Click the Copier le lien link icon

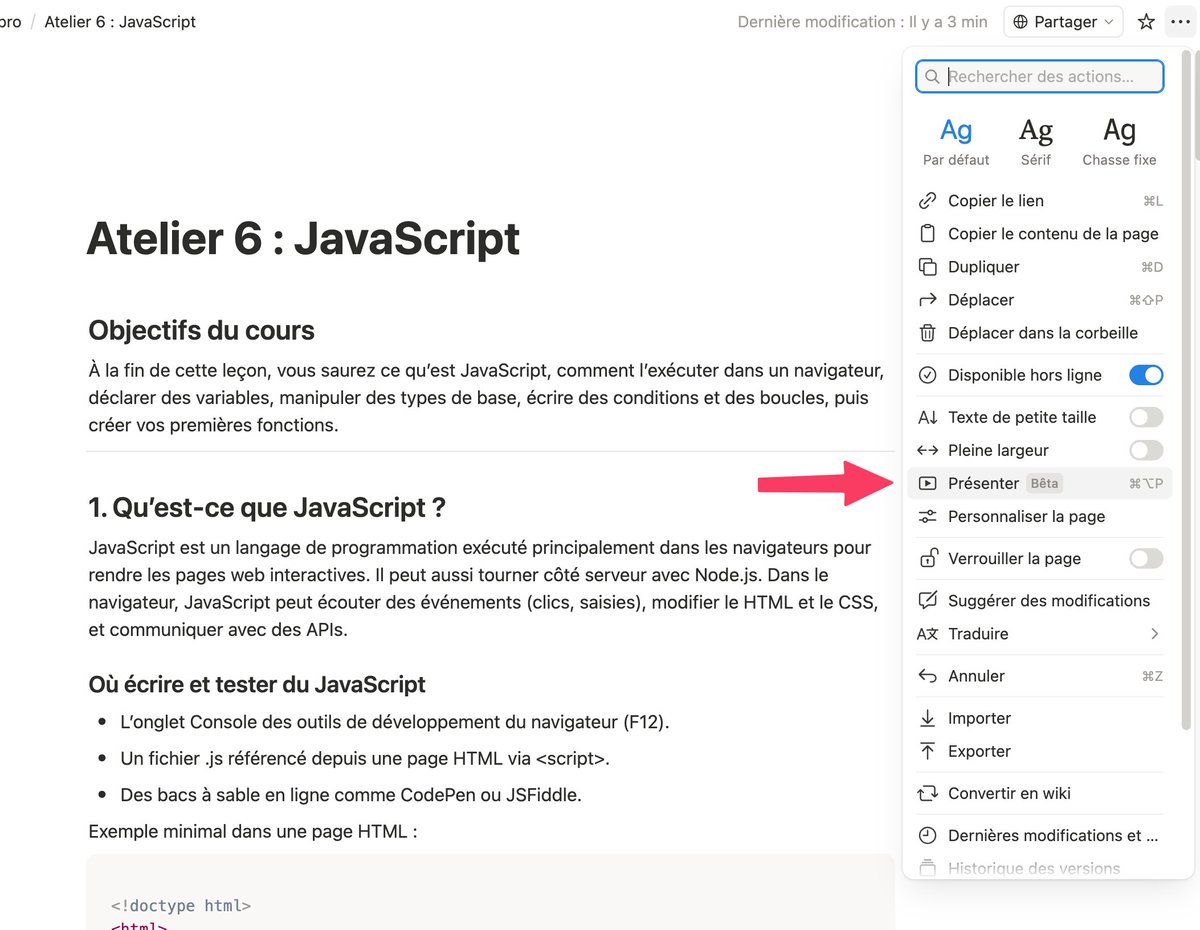(928, 201)
